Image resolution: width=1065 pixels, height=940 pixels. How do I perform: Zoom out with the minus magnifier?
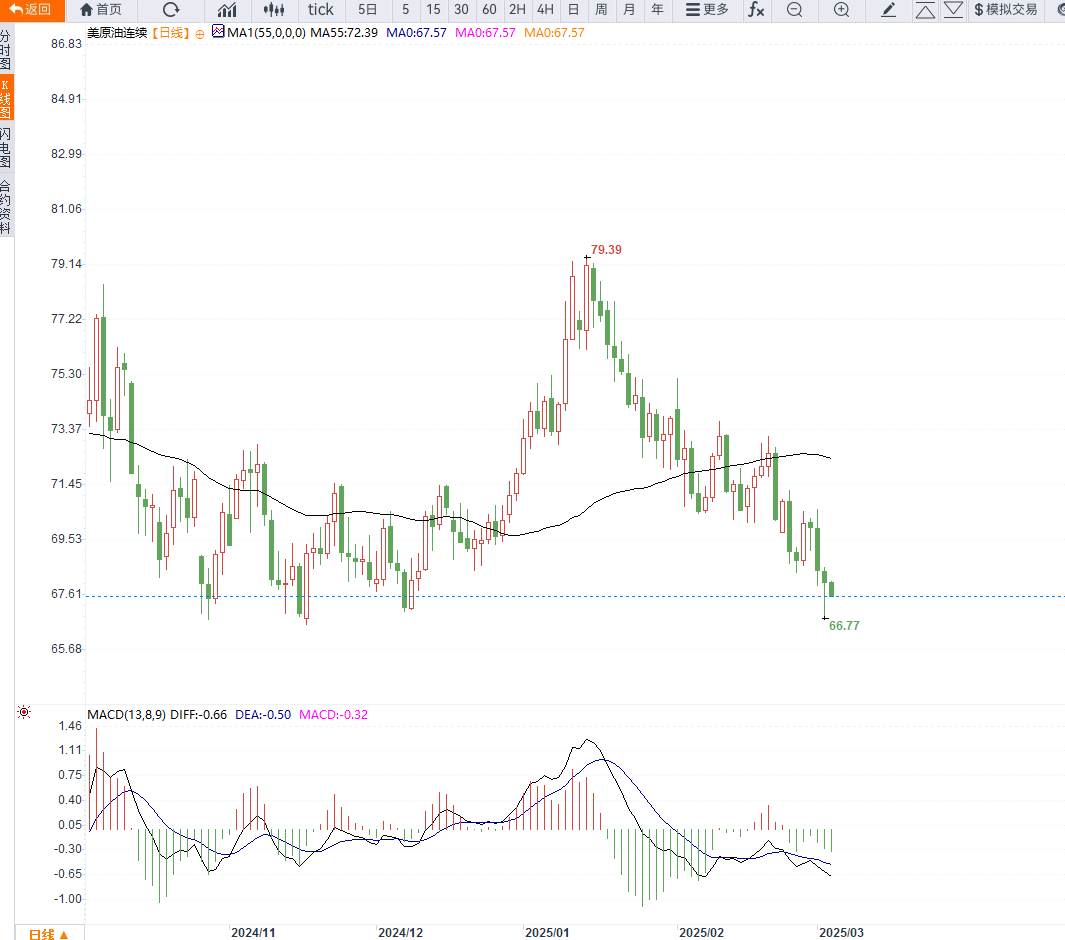pyautogui.click(x=795, y=10)
